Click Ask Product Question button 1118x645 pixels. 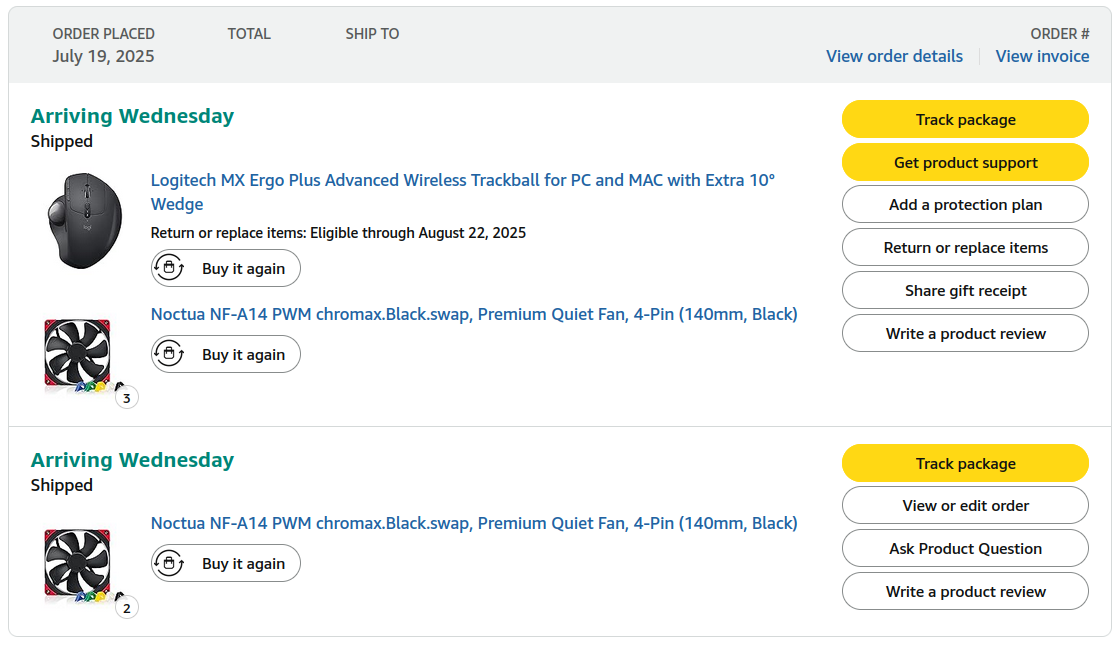tap(965, 548)
